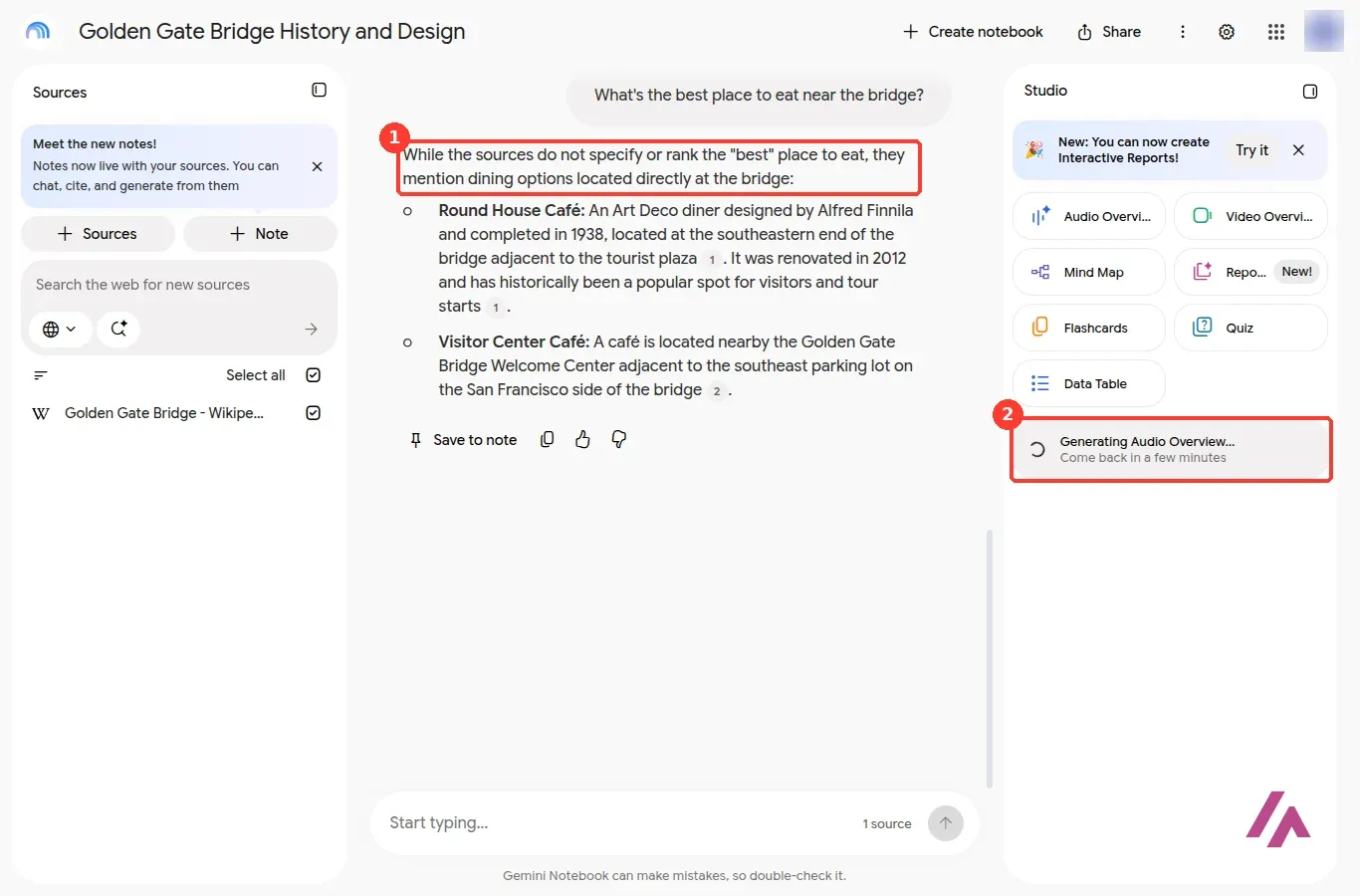Image resolution: width=1360 pixels, height=896 pixels.
Task: Share the notebook
Action: pos(1108,32)
